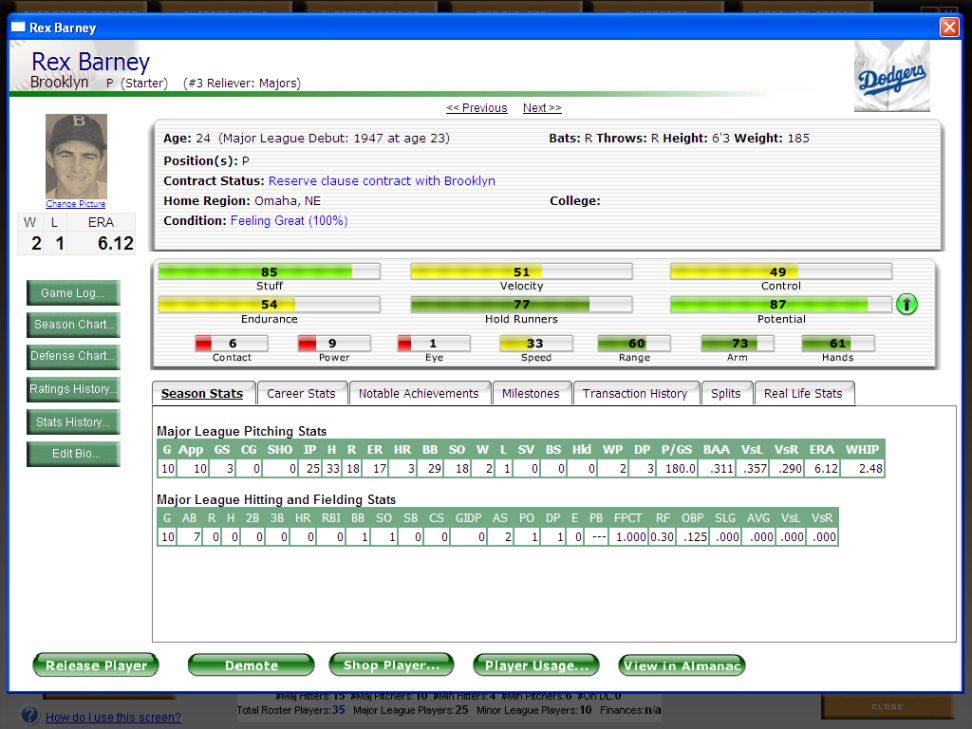
Task: Click the Stuff rating bar
Action: (x=269, y=272)
